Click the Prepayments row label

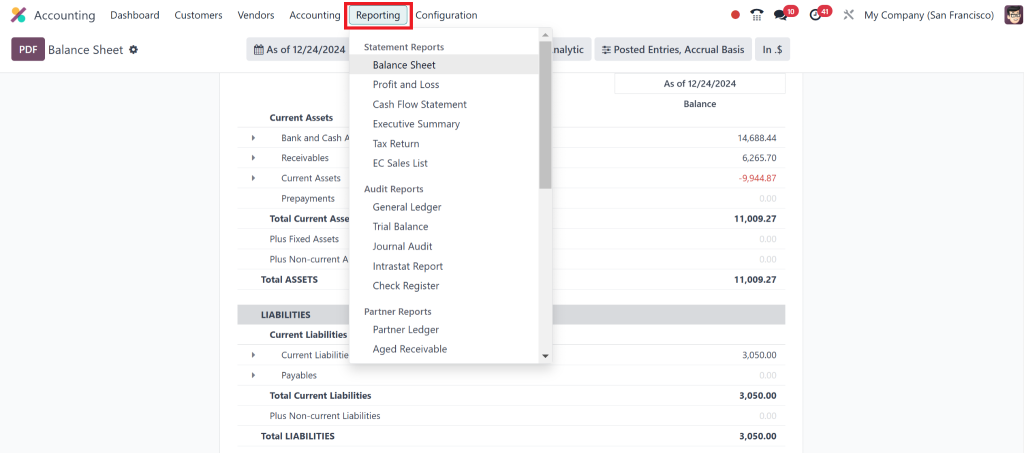(308, 198)
